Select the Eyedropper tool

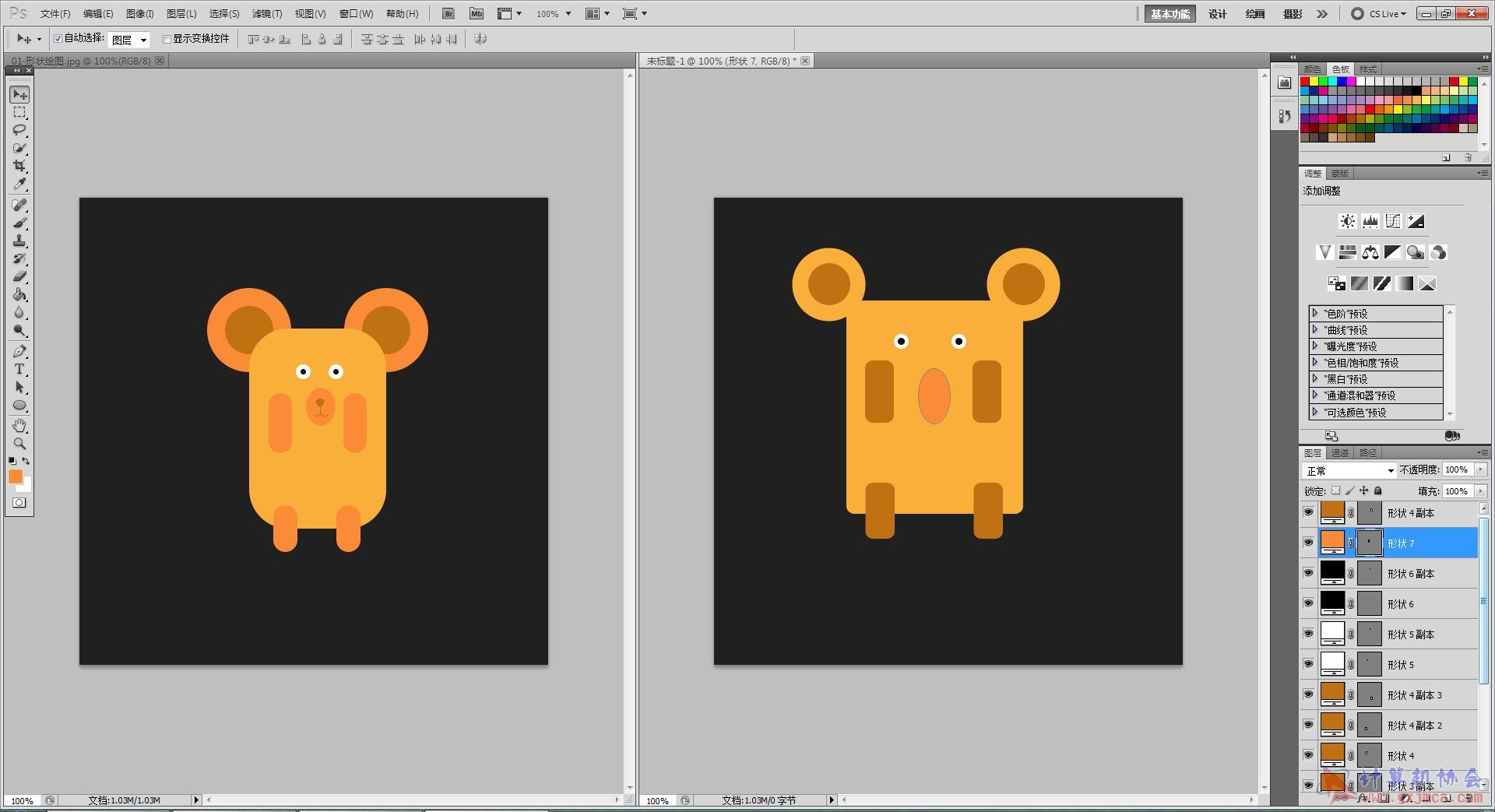(19, 185)
